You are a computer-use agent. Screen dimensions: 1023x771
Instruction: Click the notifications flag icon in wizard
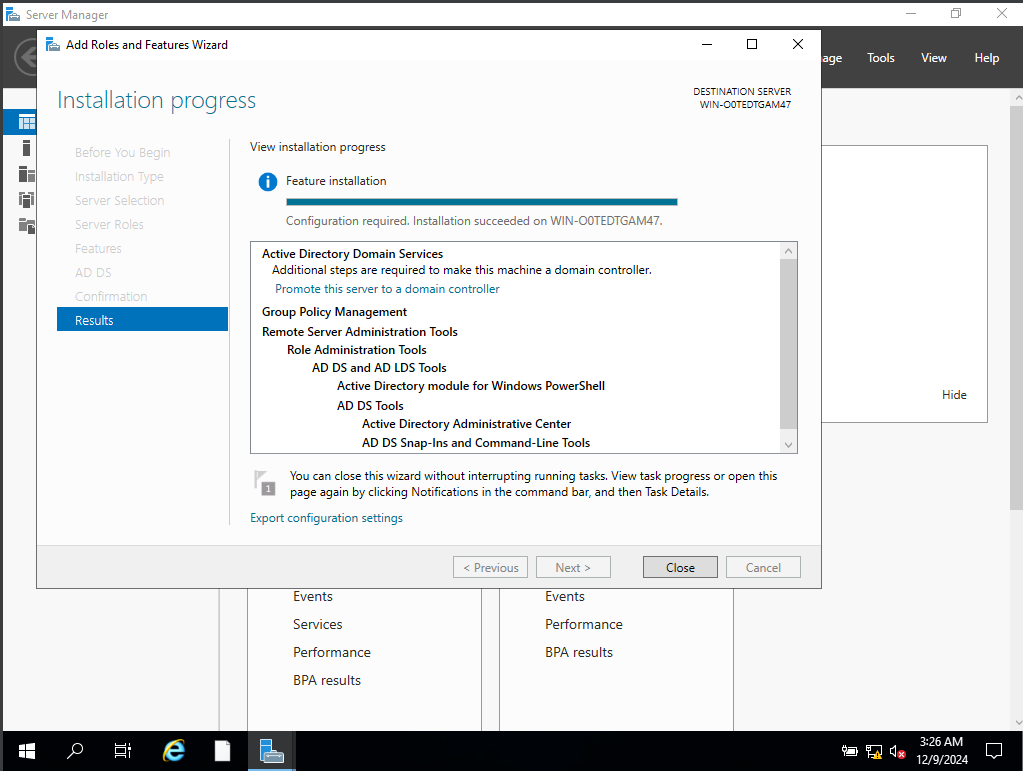265,483
